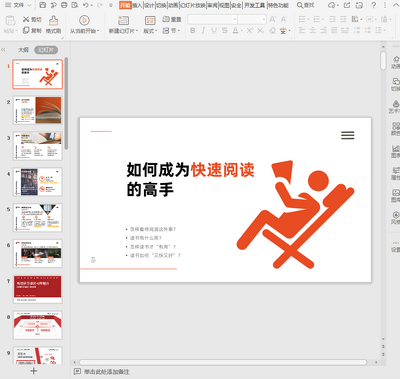Open the 艺术字 panel in right sidebar
The width and height of the screenshot is (400, 379).
[x=395, y=107]
